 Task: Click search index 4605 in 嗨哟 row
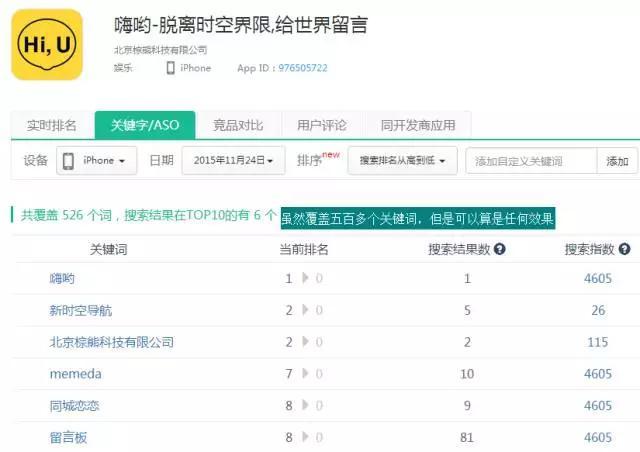598,278
